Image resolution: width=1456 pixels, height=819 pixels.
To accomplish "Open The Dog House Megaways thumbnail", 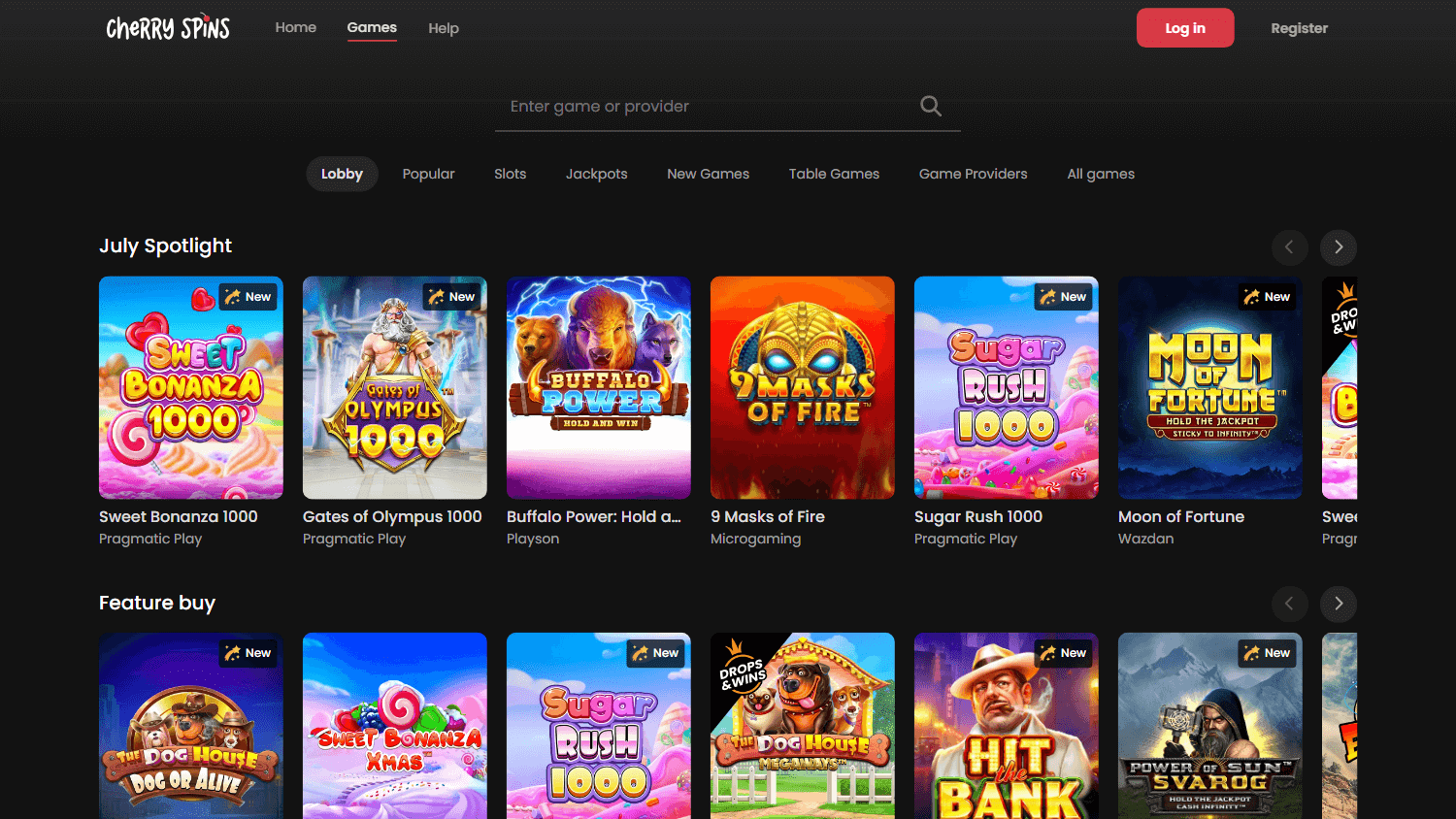I will point(803,726).
